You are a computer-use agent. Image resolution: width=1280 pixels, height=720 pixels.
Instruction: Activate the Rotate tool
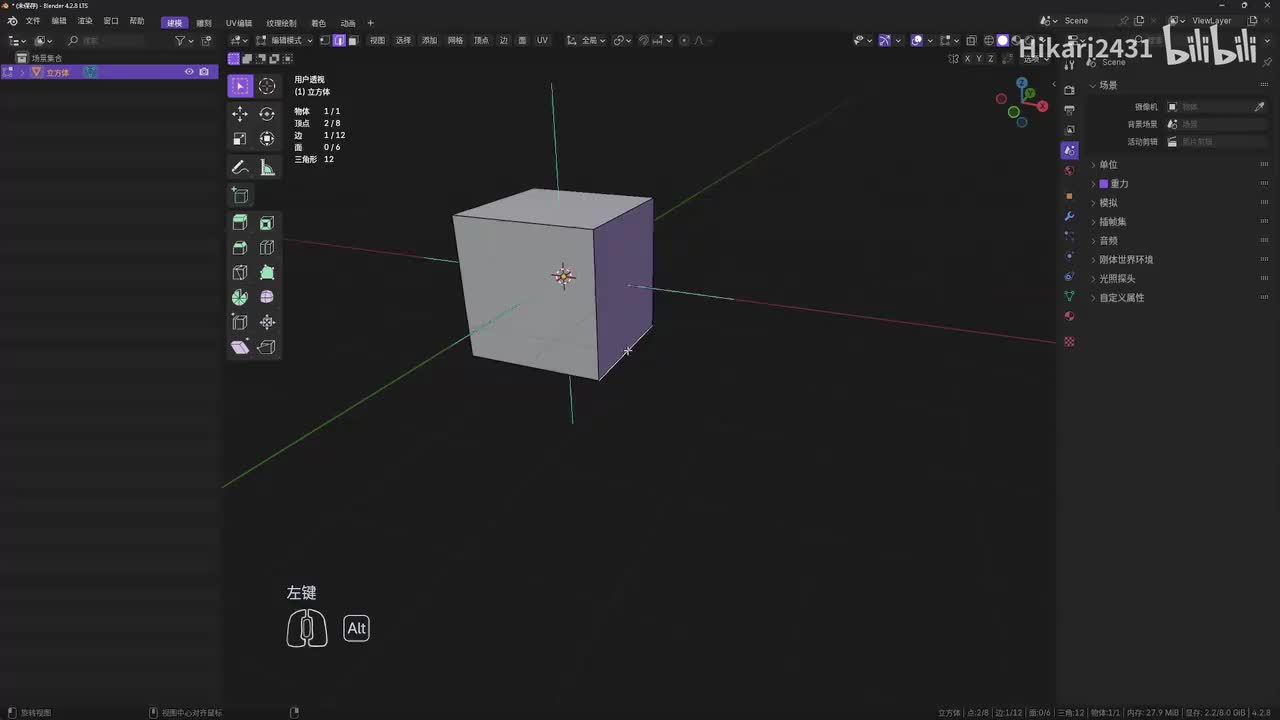267,114
